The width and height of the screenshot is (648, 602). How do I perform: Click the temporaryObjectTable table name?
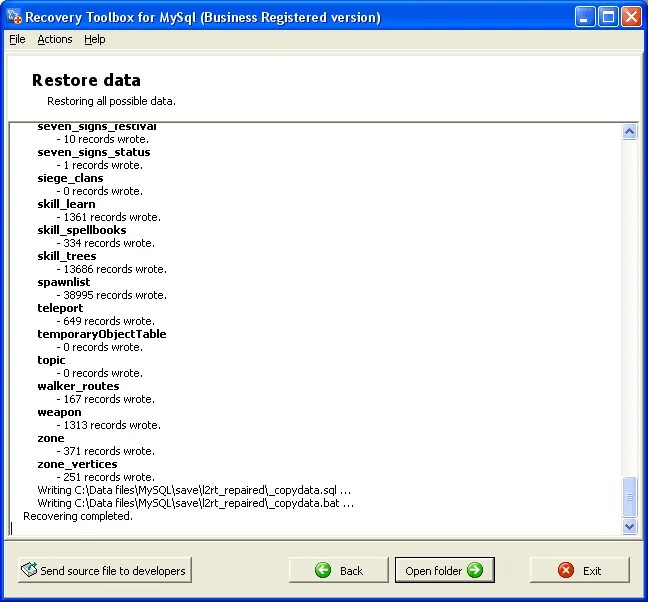tap(102, 334)
